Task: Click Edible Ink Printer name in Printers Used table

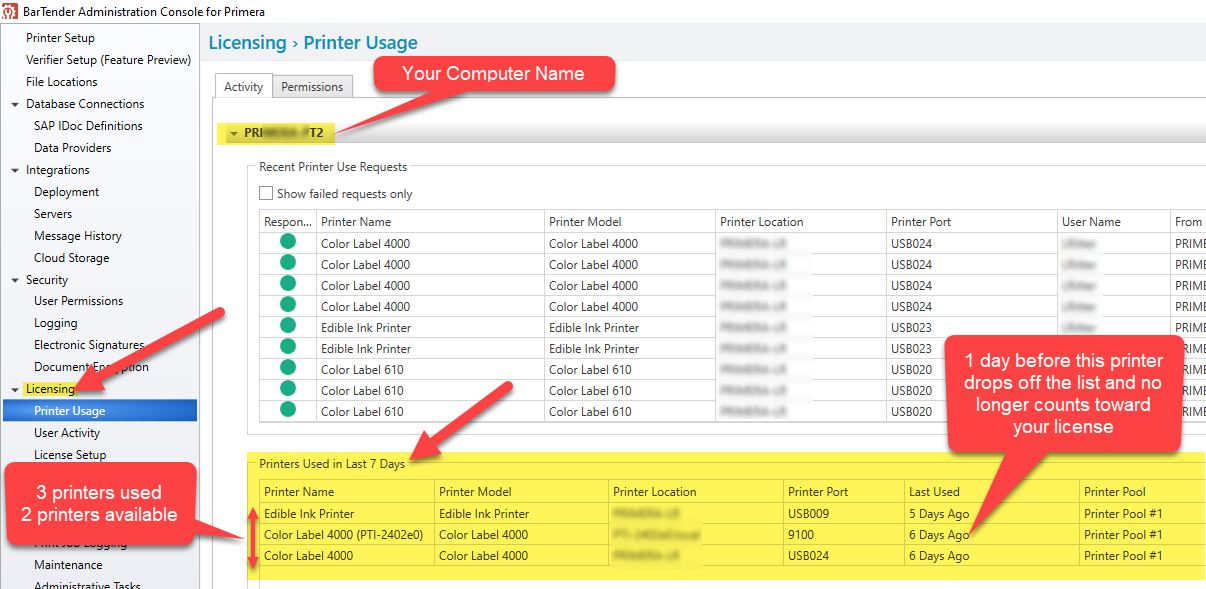Action: pos(309,514)
